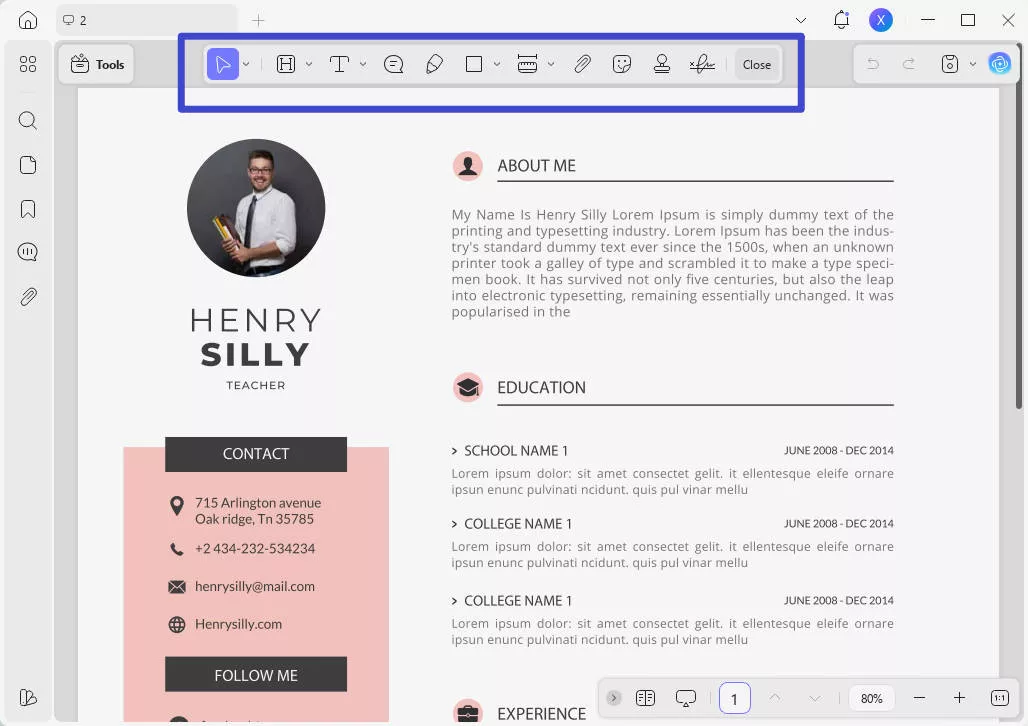Open the pages panel in sidebar

click(28, 165)
